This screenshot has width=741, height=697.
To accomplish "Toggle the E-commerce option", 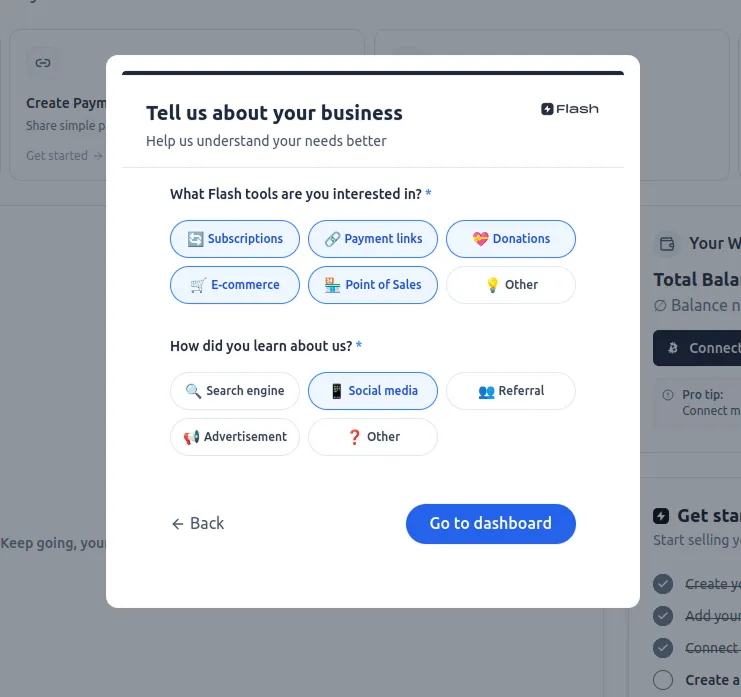I will tap(235, 285).
